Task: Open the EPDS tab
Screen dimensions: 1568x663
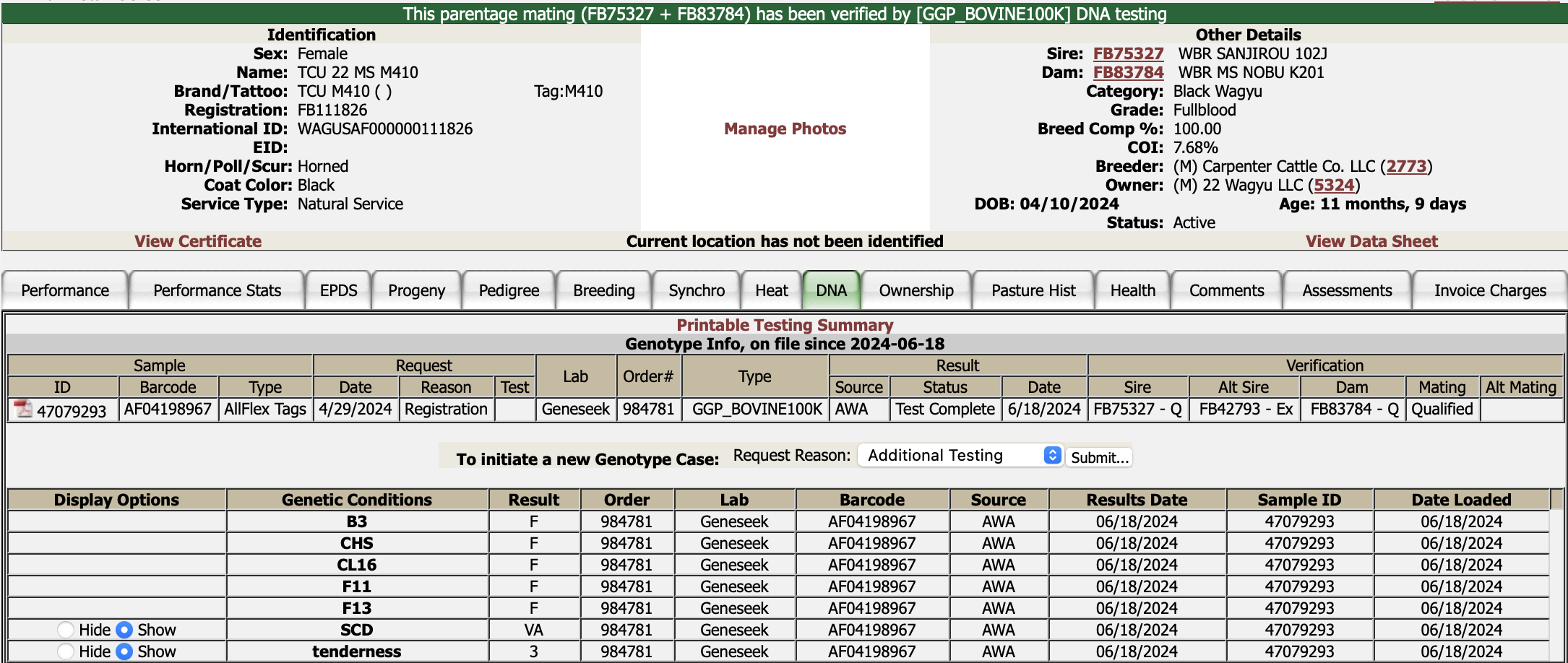Action: (x=338, y=290)
